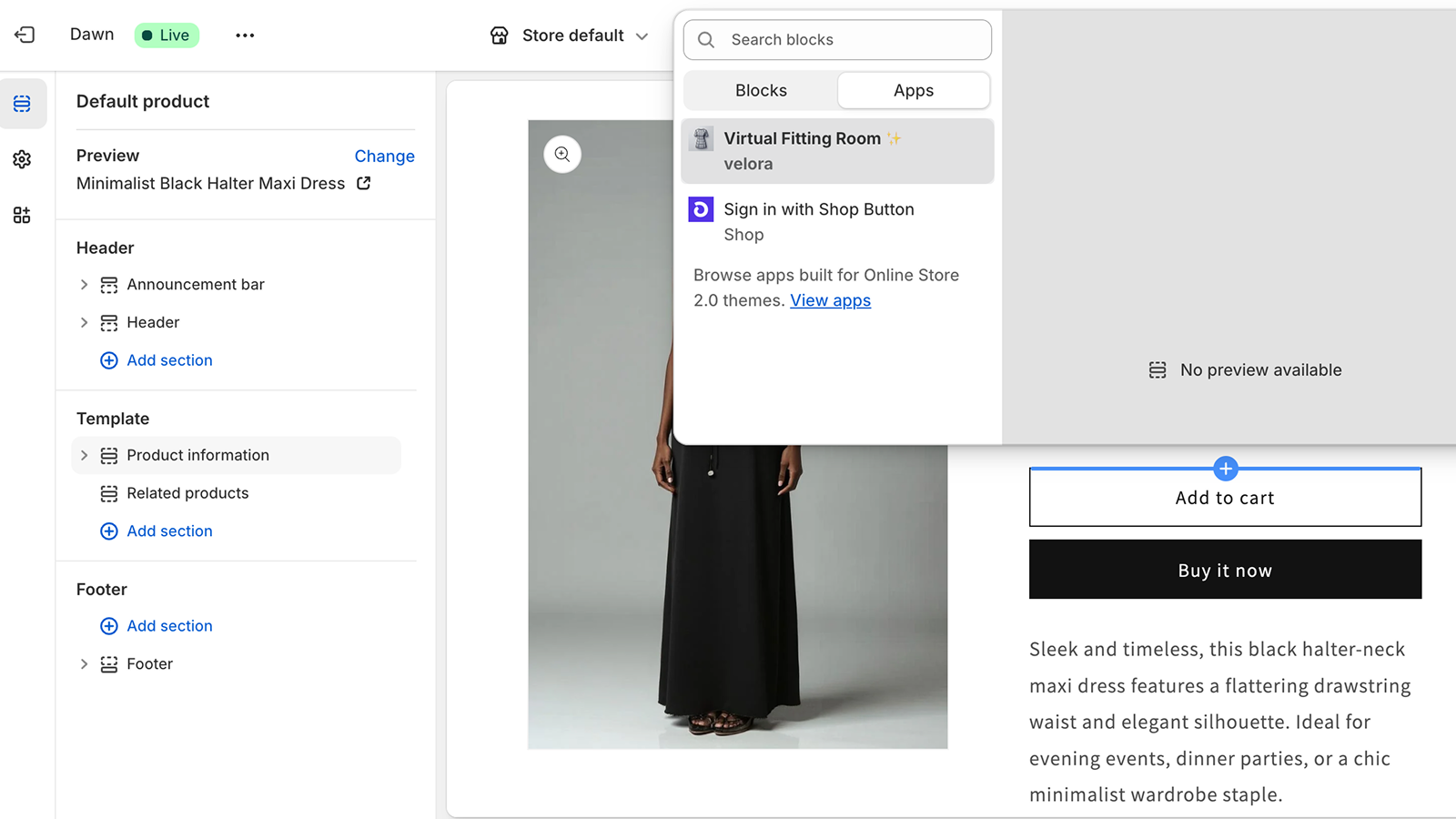Click Change to switch preview product

click(x=384, y=156)
